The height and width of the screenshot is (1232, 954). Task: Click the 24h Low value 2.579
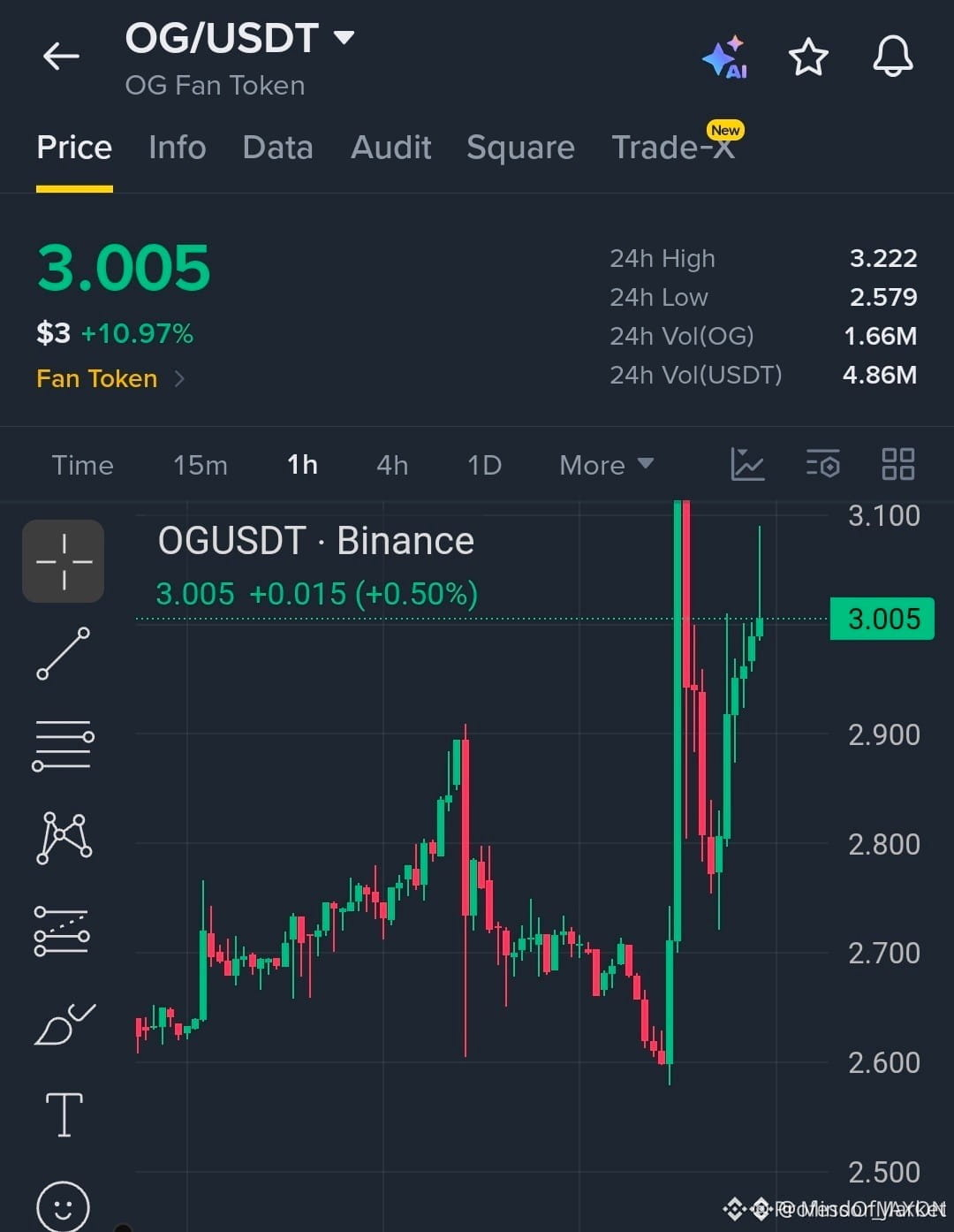click(883, 297)
